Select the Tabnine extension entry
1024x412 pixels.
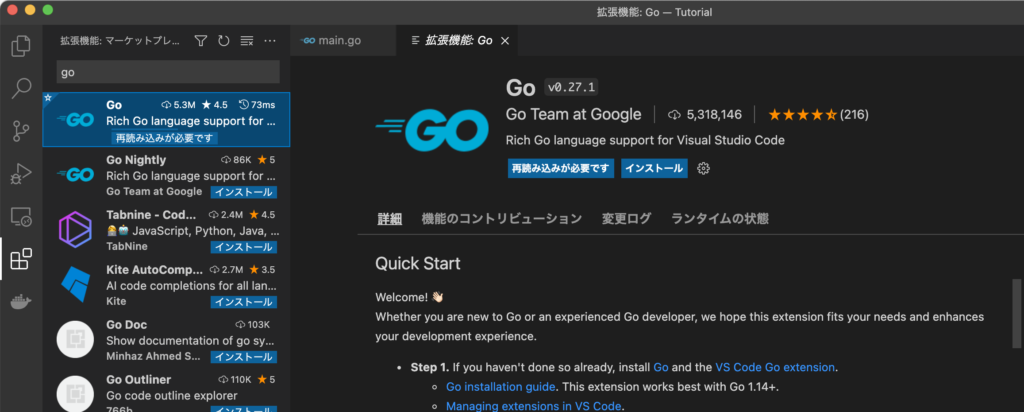coord(167,229)
